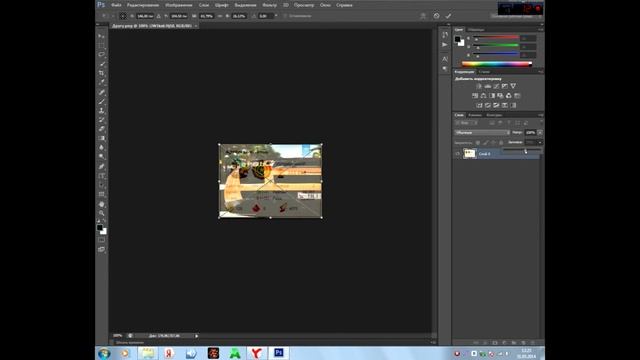Click the delete layer trash icon
640x360 pixels.
click(x=533, y=342)
